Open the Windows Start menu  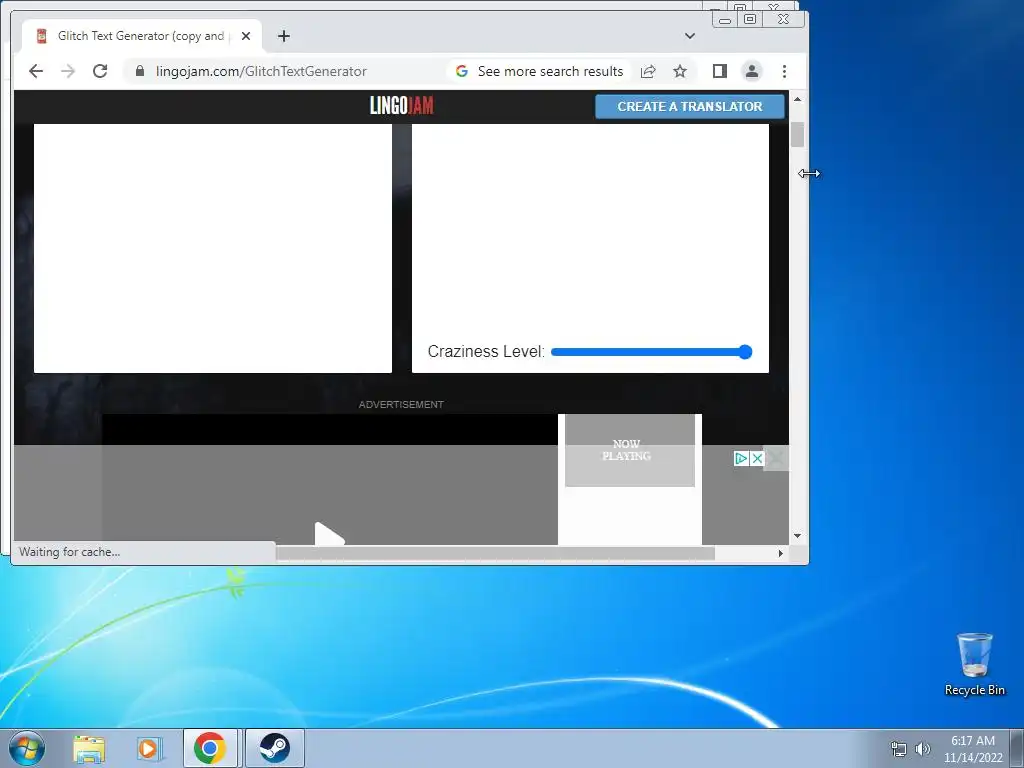tap(27, 748)
